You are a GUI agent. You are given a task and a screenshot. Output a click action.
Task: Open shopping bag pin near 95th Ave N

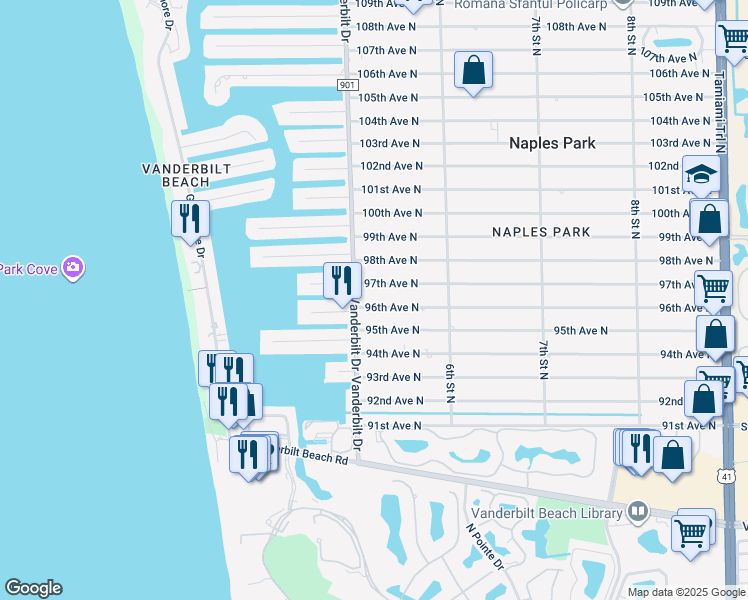click(x=716, y=335)
